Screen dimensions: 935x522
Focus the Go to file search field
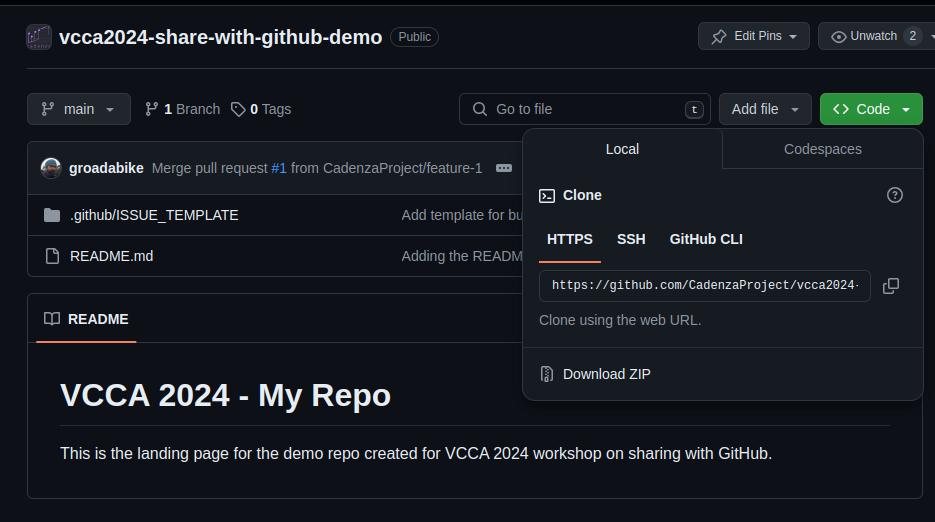point(584,109)
